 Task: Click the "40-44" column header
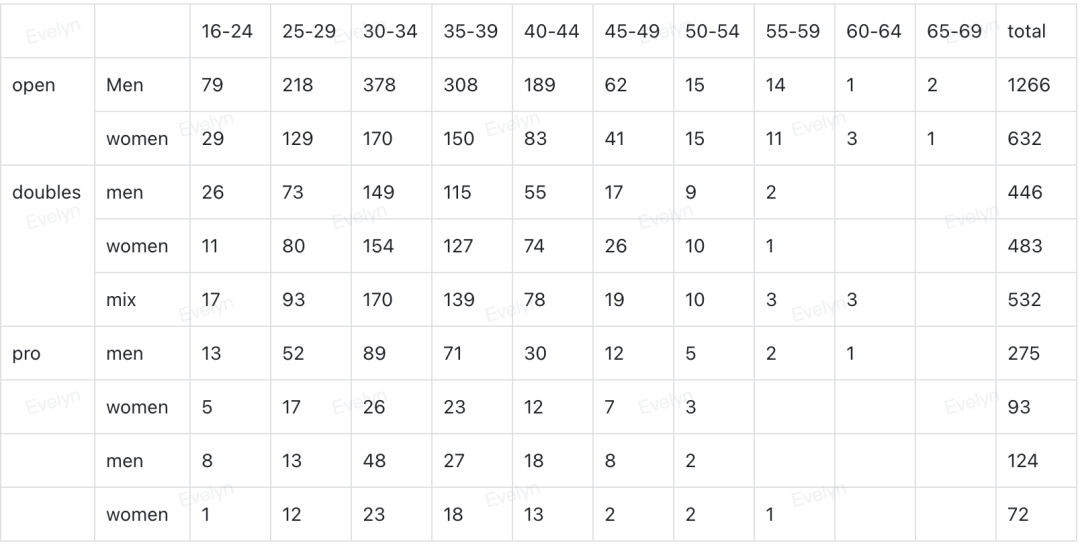click(551, 31)
